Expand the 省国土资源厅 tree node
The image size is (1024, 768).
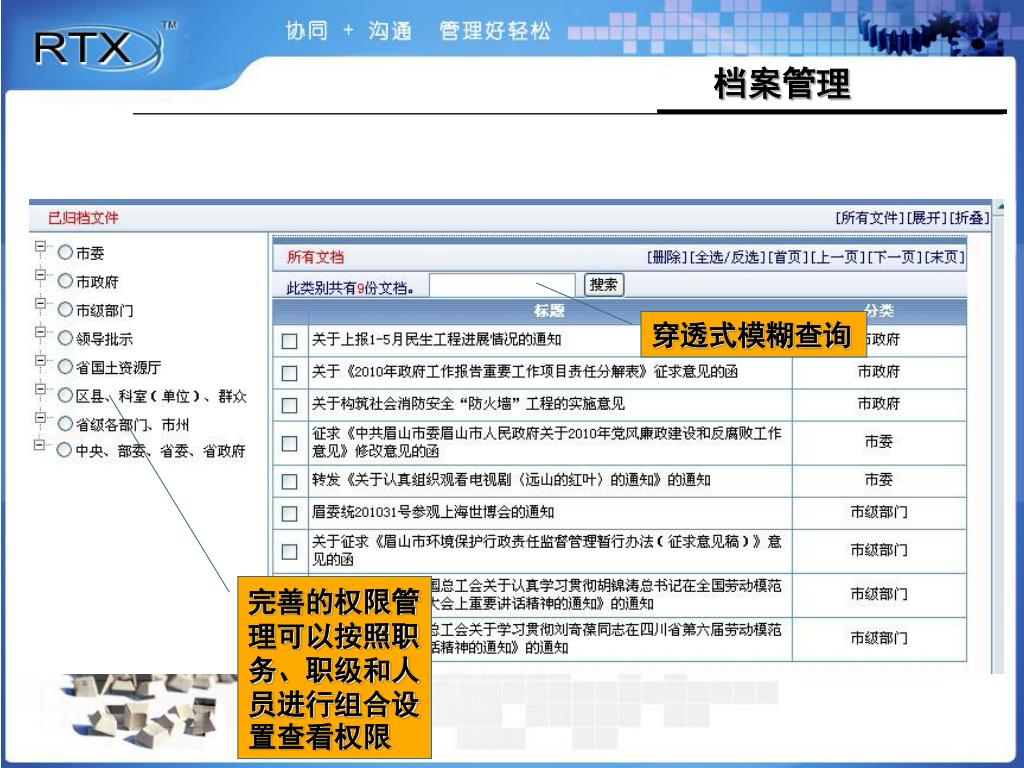pyautogui.click(x=41, y=361)
